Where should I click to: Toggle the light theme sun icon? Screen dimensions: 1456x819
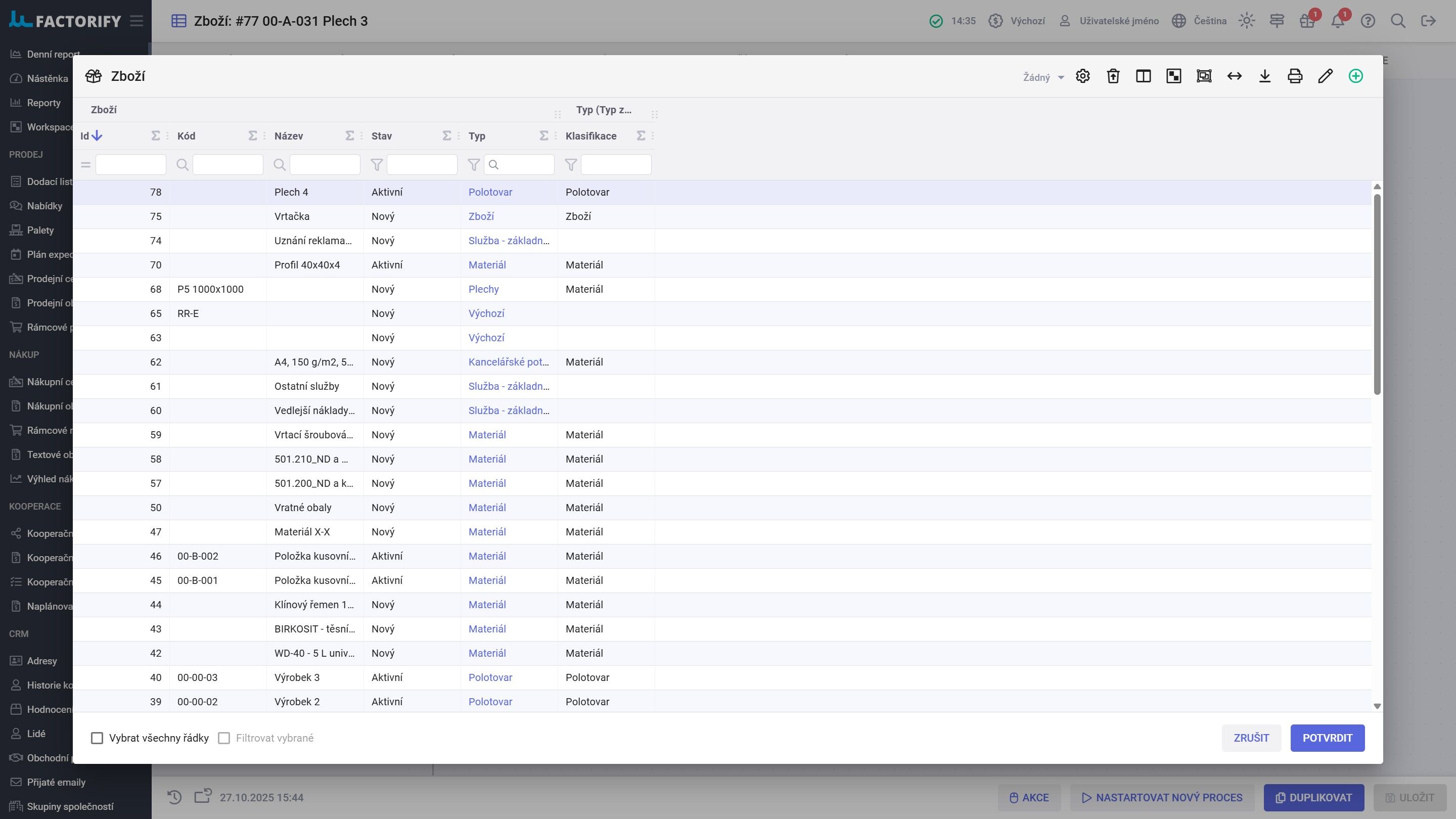(x=1246, y=21)
